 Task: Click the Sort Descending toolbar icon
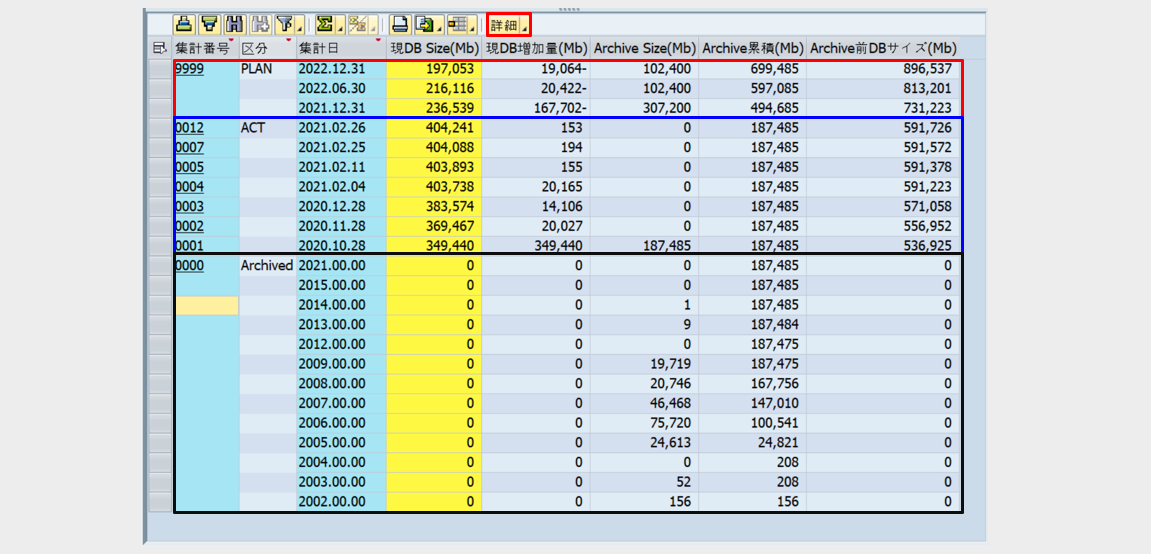point(209,24)
